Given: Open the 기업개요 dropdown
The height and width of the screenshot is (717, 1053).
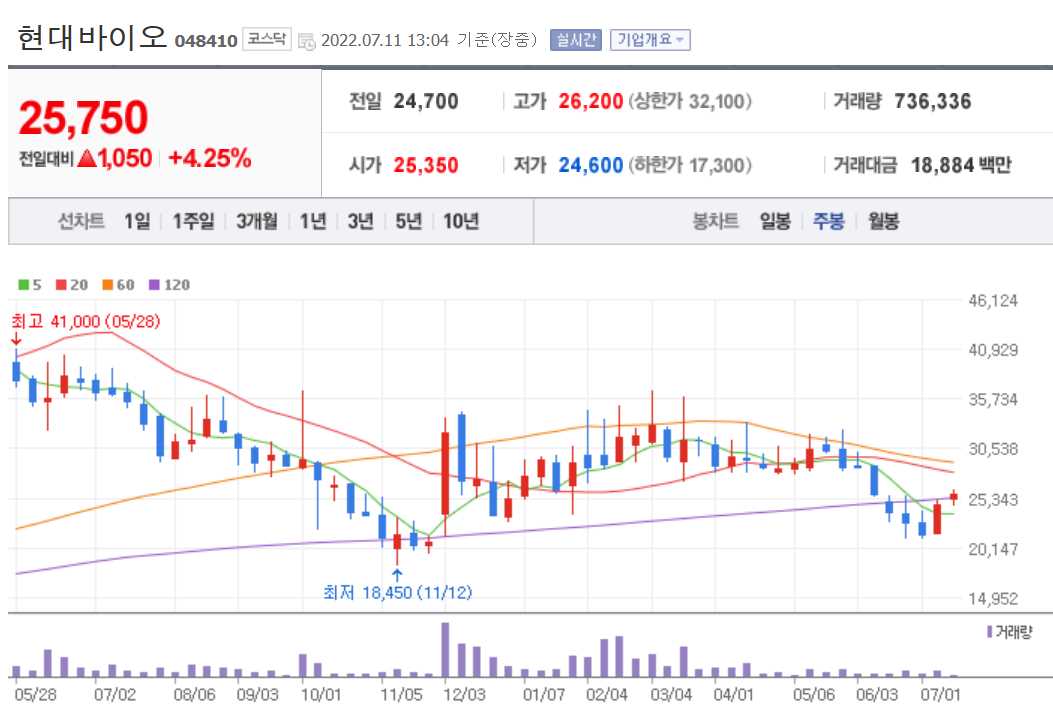Looking at the screenshot, I should point(649,40).
